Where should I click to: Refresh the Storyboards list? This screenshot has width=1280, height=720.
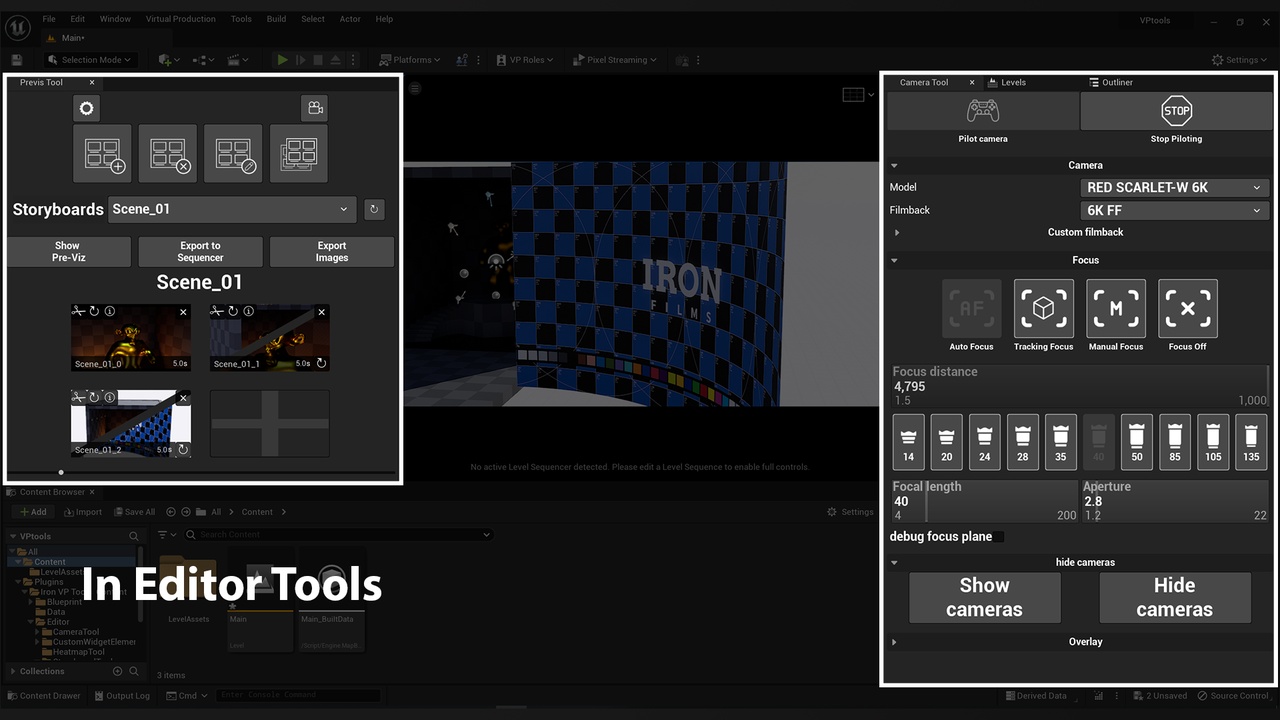click(374, 209)
